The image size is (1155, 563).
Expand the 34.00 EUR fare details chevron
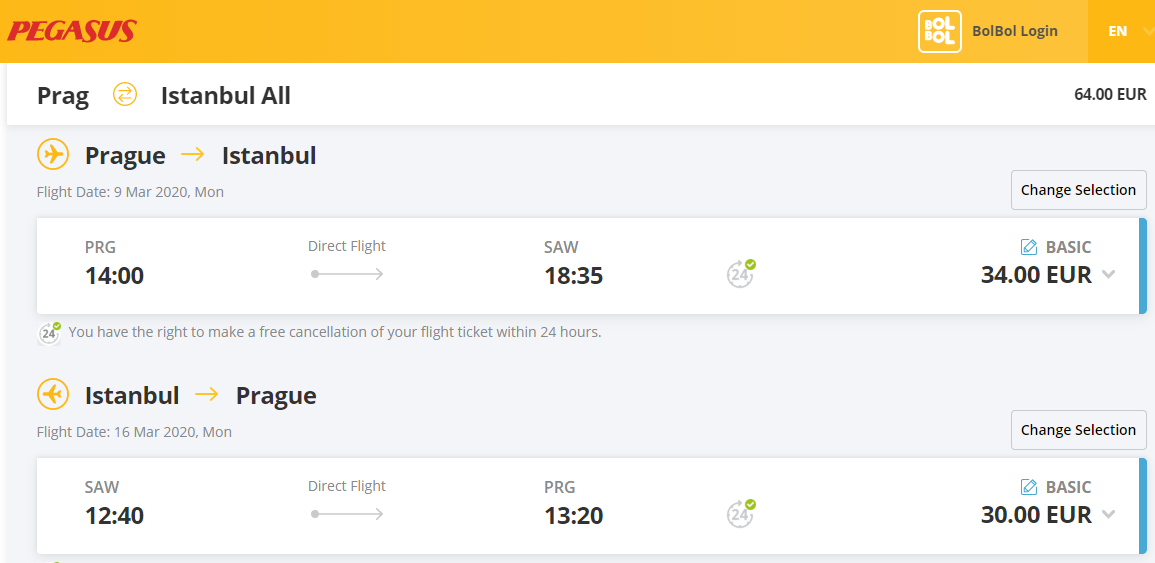point(1109,275)
